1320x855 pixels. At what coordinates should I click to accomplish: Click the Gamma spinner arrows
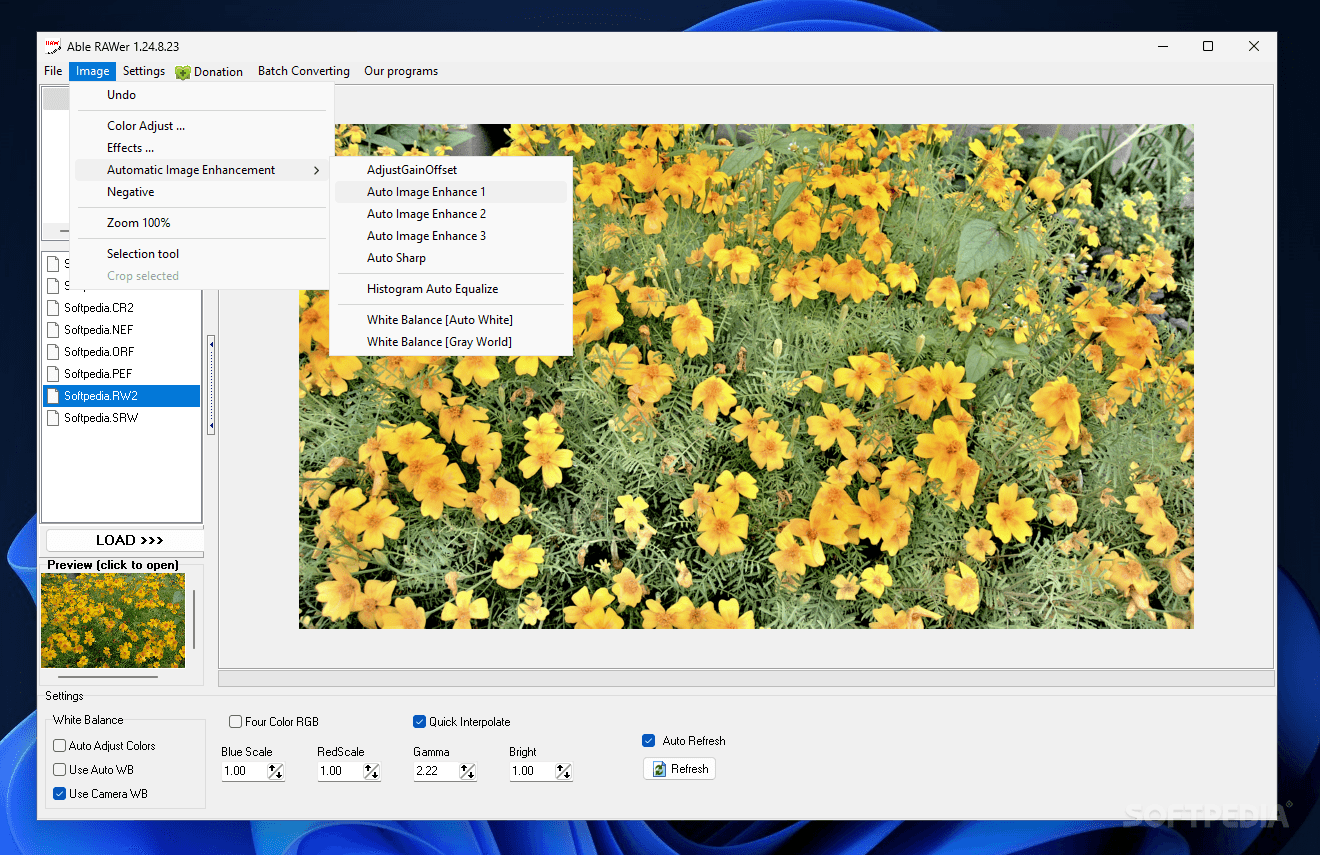[x=467, y=771]
